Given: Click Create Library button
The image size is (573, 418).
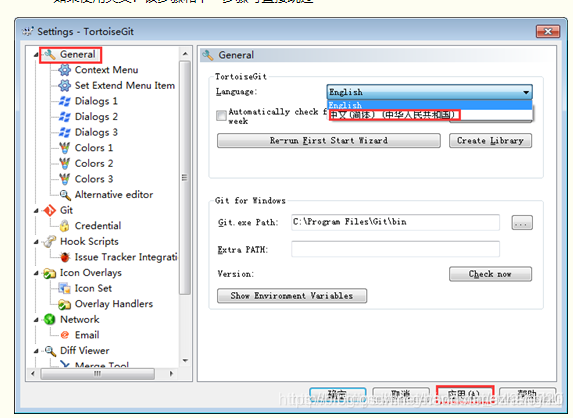Looking at the screenshot, I should point(490,141).
